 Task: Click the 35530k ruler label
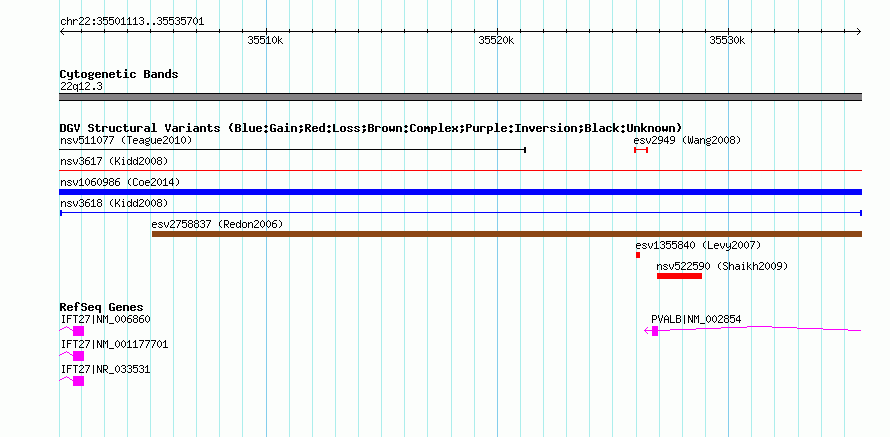(727, 41)
